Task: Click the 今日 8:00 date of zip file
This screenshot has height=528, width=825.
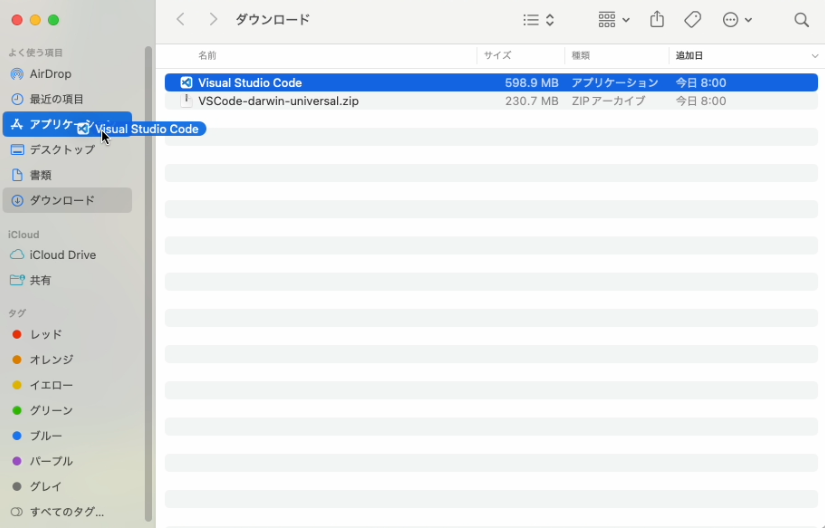Action: (x=701, y=101)
